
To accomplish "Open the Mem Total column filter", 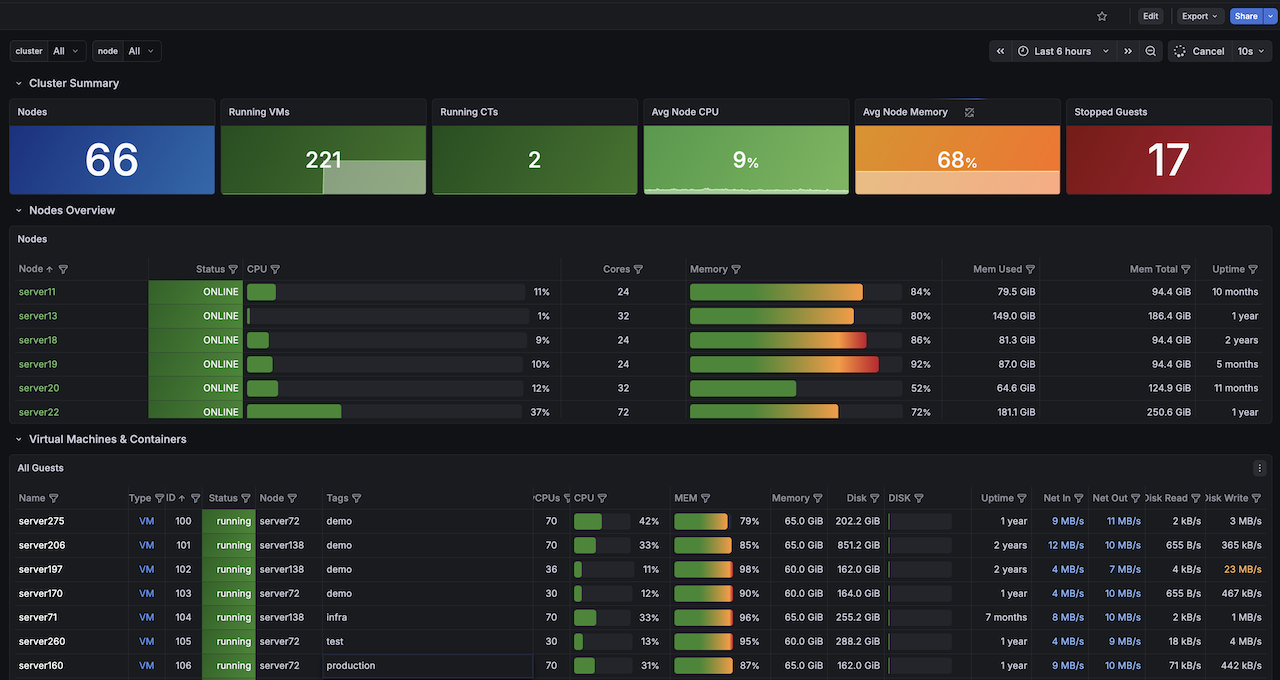I will point(1186,269).
